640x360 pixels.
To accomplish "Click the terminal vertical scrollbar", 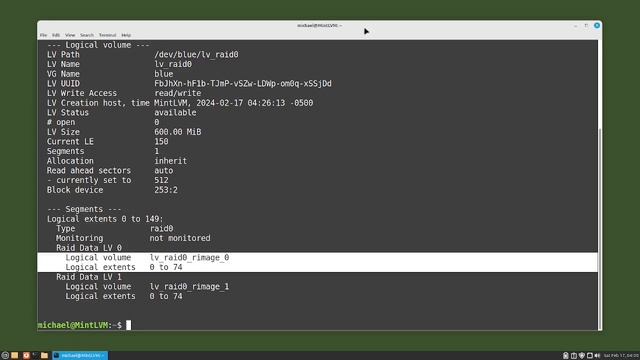I will (600, 229).
